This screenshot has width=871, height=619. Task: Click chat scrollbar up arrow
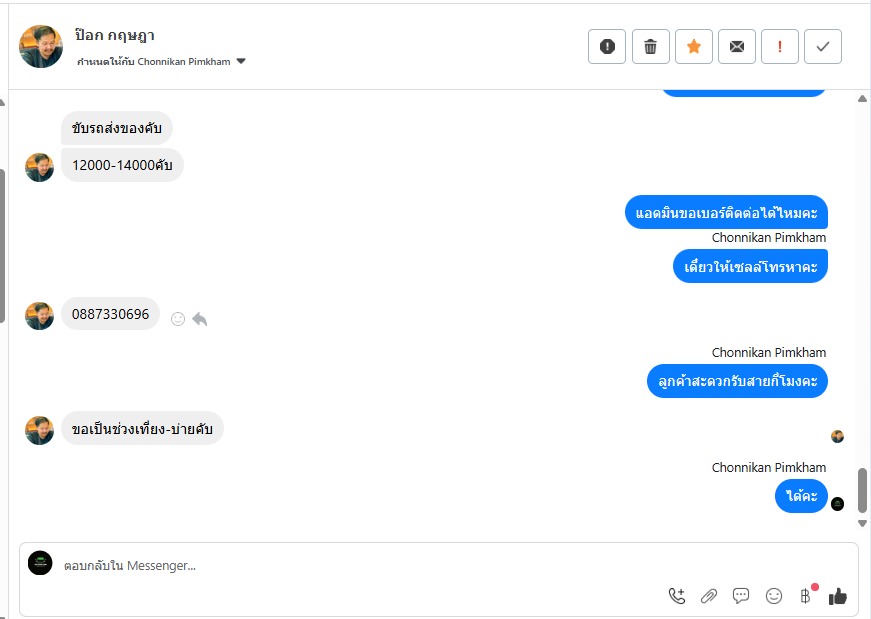click(862, 99)
